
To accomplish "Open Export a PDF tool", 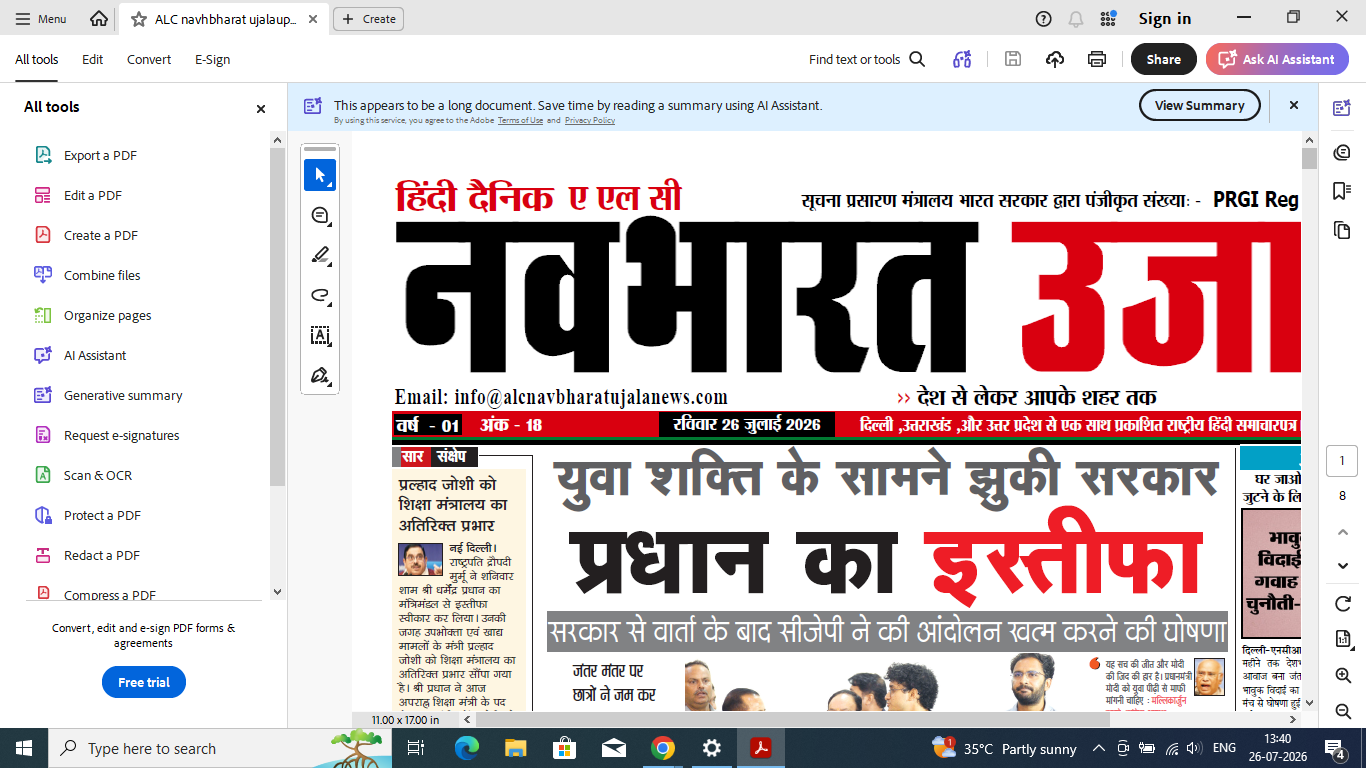I will click(100, 155).
